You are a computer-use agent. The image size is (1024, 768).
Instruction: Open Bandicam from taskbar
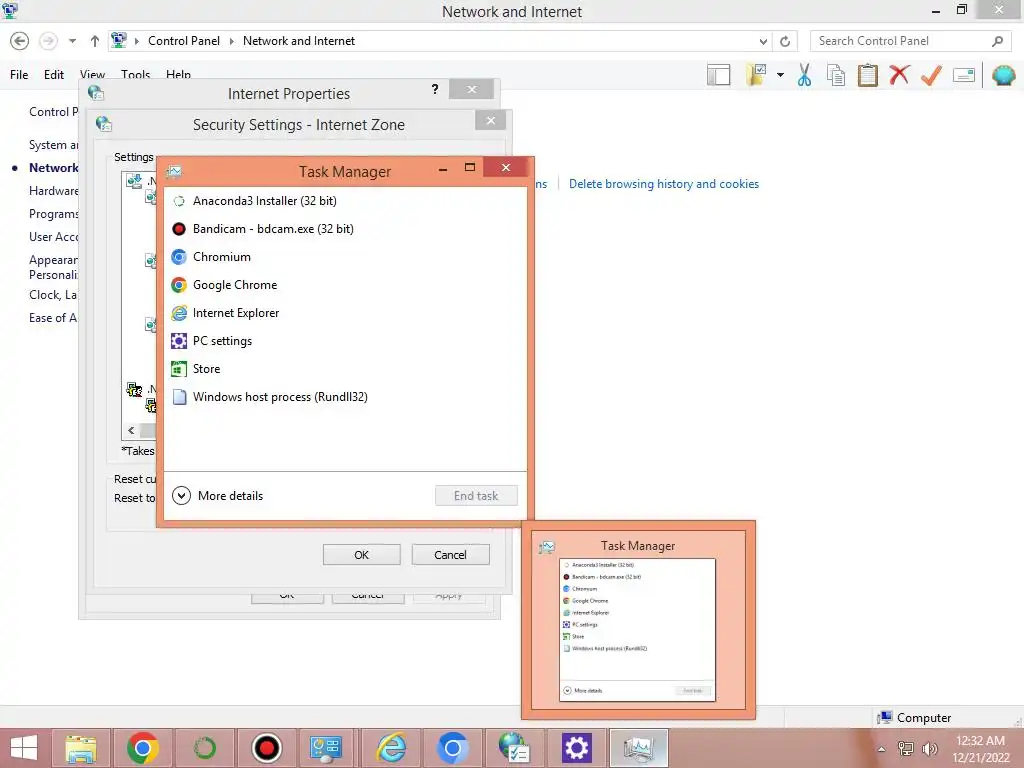coord(266,748)
